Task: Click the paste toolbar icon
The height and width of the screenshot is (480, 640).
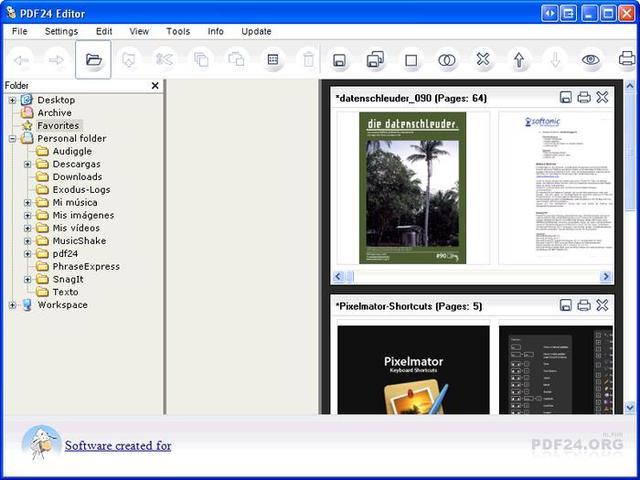Action: point(236,60)
